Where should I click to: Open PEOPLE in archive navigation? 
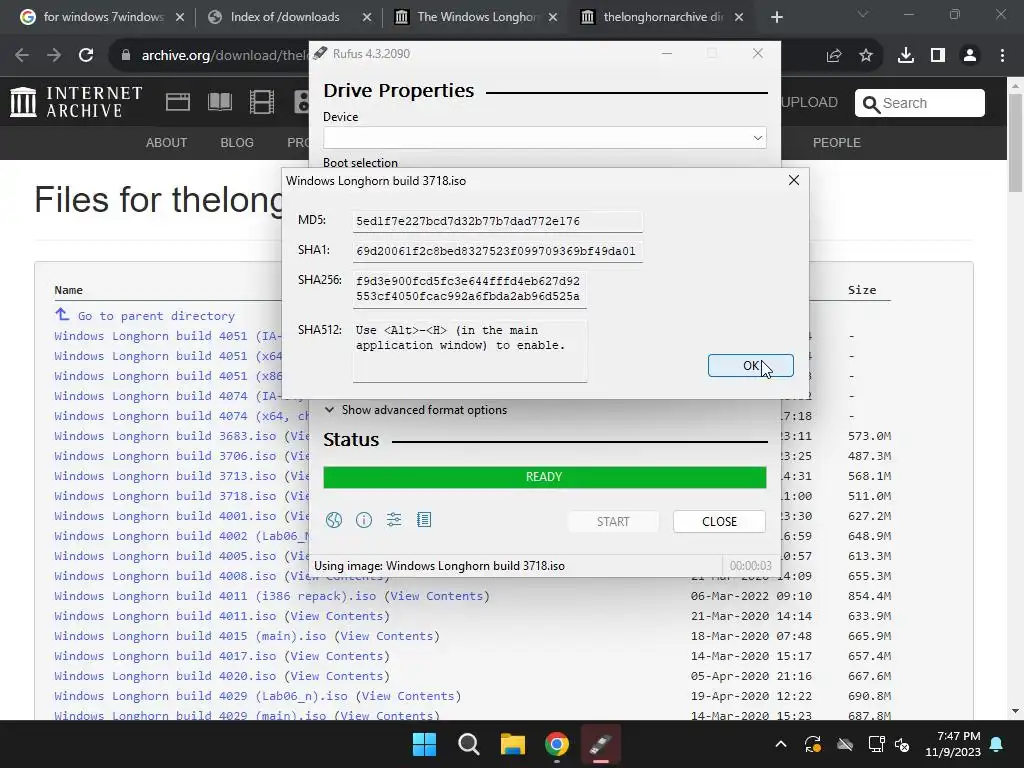tap(837, 142)
